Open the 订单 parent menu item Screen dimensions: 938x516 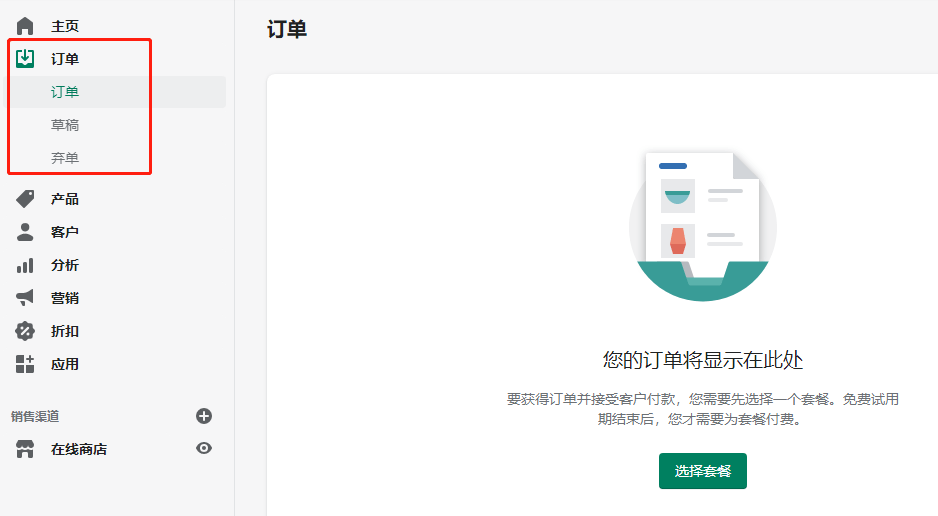point(65,59)
